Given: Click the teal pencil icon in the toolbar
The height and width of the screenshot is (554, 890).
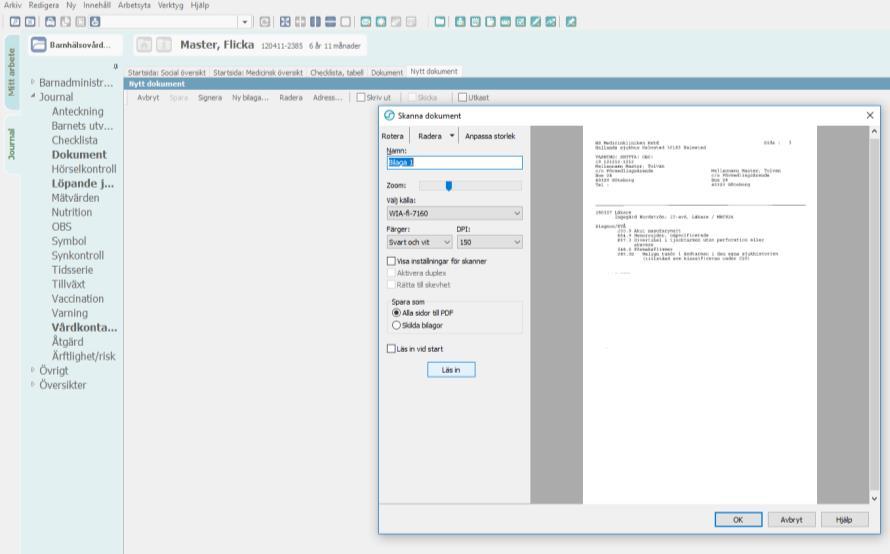Looking at the screenshot, I should [x=535, y=22].
